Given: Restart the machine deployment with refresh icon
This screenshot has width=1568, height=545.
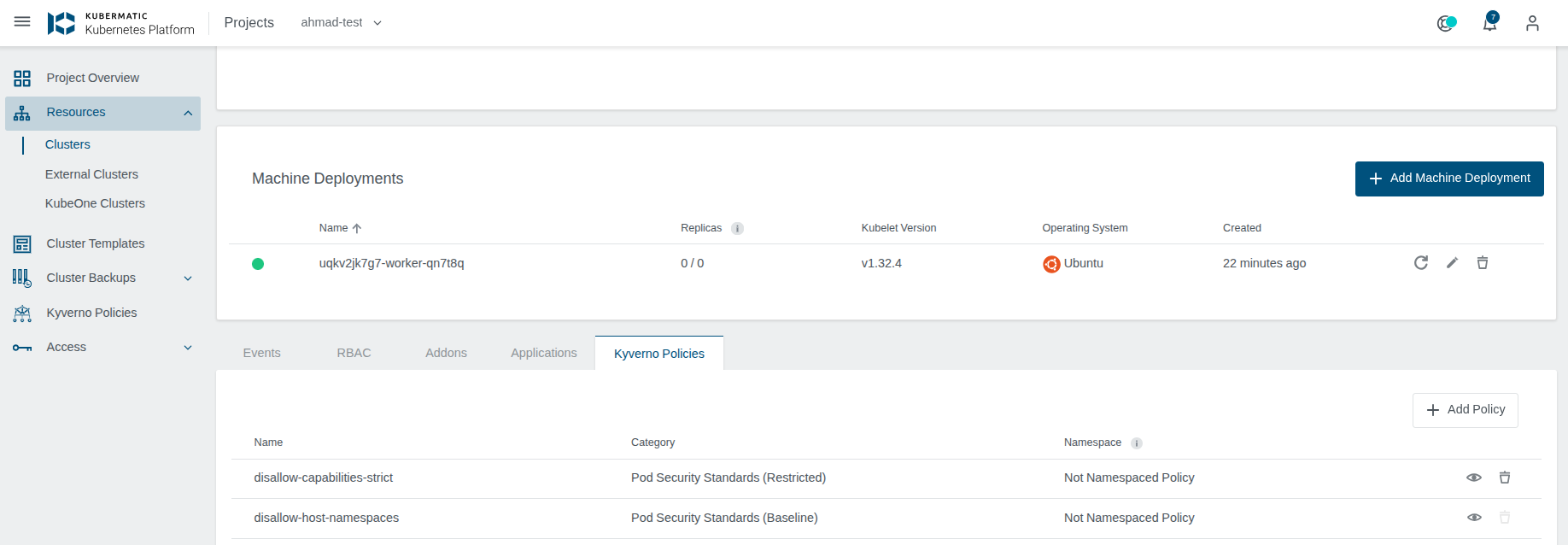Looking at the screenshot, I should point(1421,263).
